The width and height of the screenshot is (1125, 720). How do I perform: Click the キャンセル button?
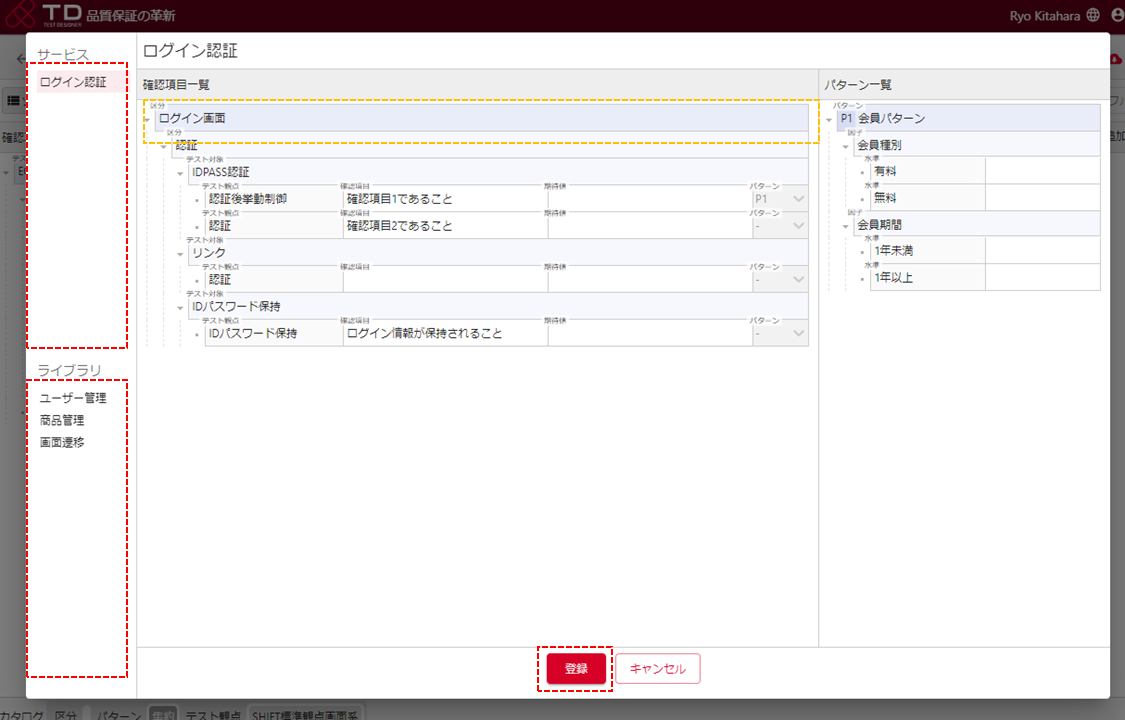coord(658,668)
